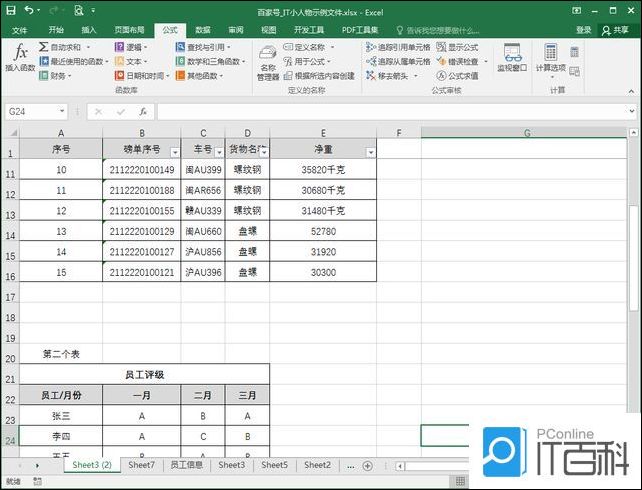Viewport: 642px width, 490px height.
Task: Open Recently Used functions (最近使用的函数)
Action: (73, 61)
